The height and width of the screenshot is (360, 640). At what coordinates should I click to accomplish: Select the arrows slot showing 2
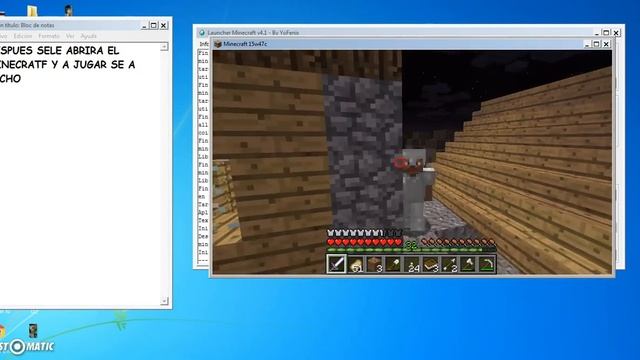[449, 264]
